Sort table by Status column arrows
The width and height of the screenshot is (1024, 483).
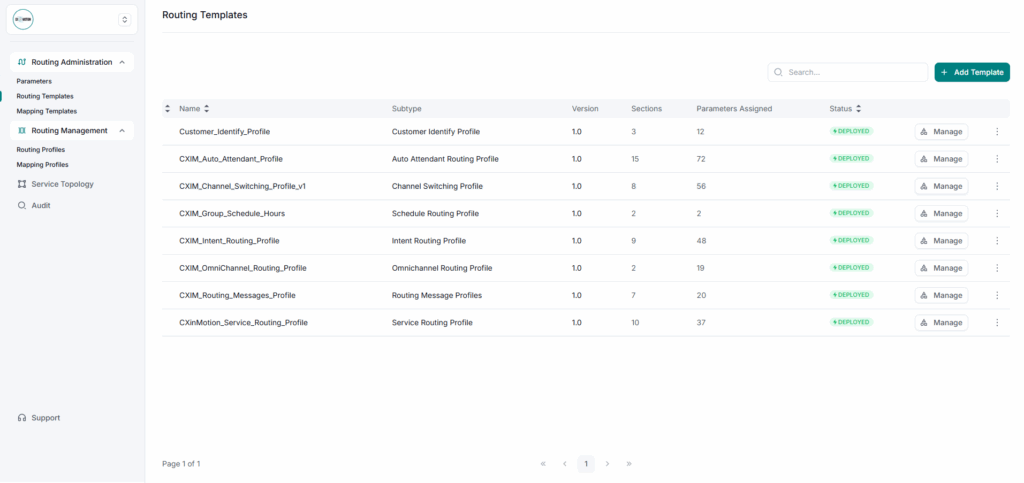coord(858,108)
